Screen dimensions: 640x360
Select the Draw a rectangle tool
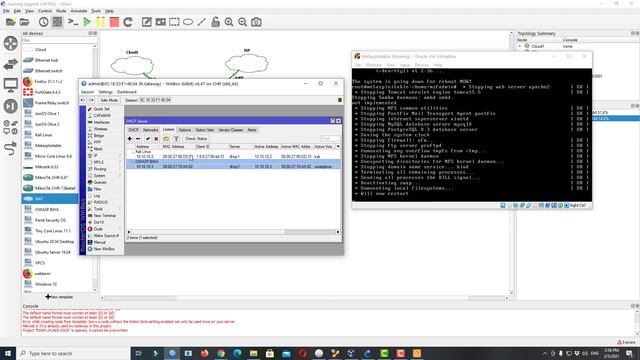[174, 22]
